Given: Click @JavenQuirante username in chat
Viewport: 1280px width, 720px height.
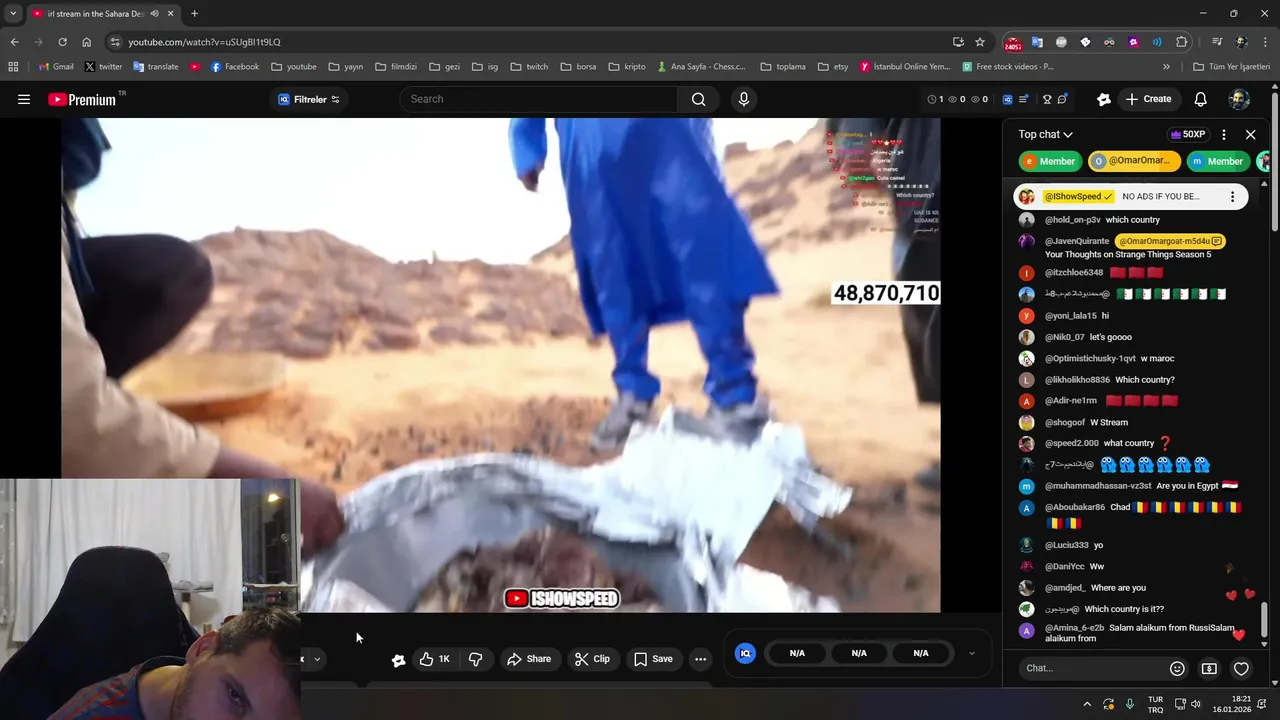Looking at the screenshot, I should (1077, 241).
